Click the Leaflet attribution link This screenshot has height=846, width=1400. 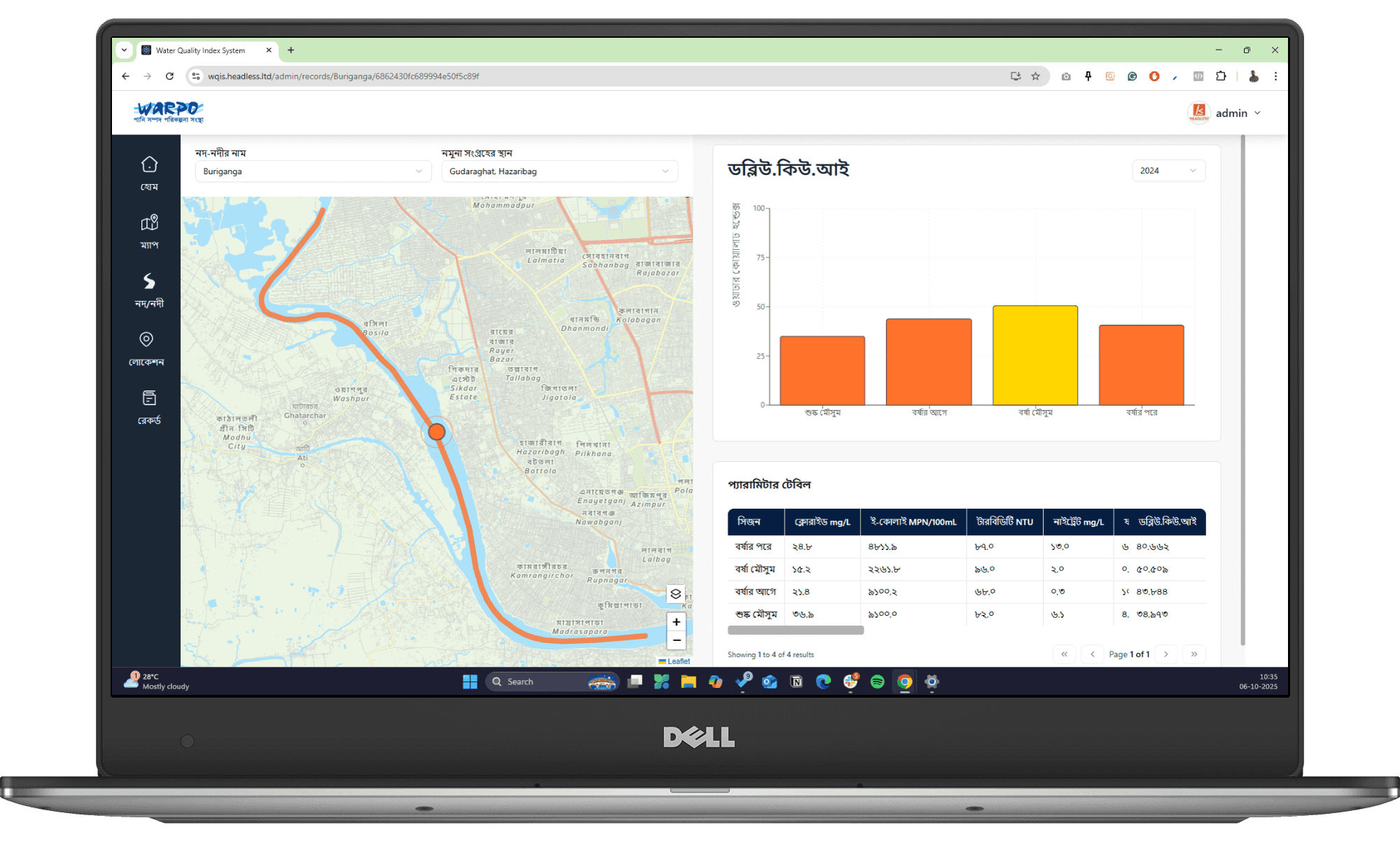678,661
